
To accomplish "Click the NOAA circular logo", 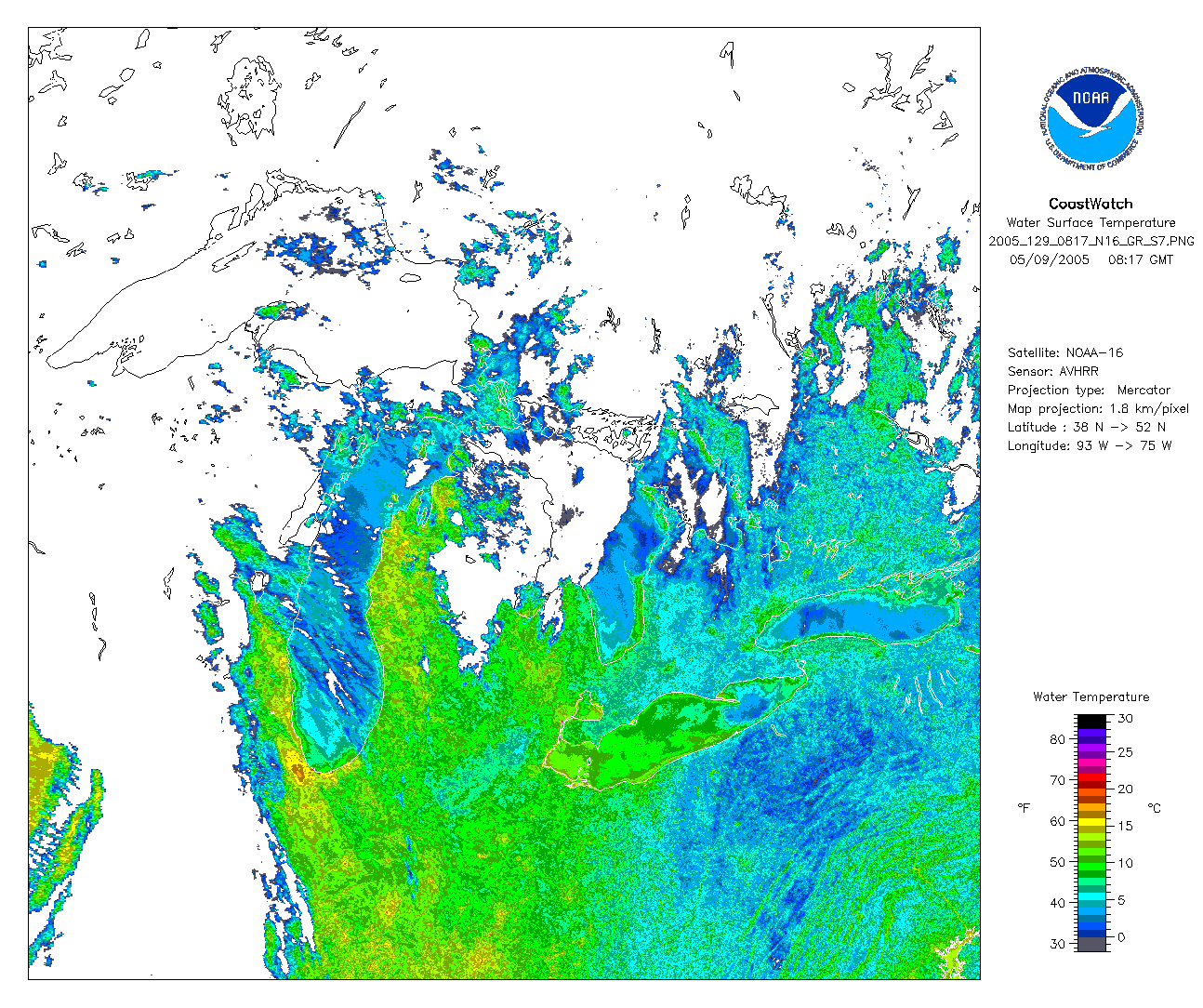I will pyautogui.click(x=1090, y=118).
